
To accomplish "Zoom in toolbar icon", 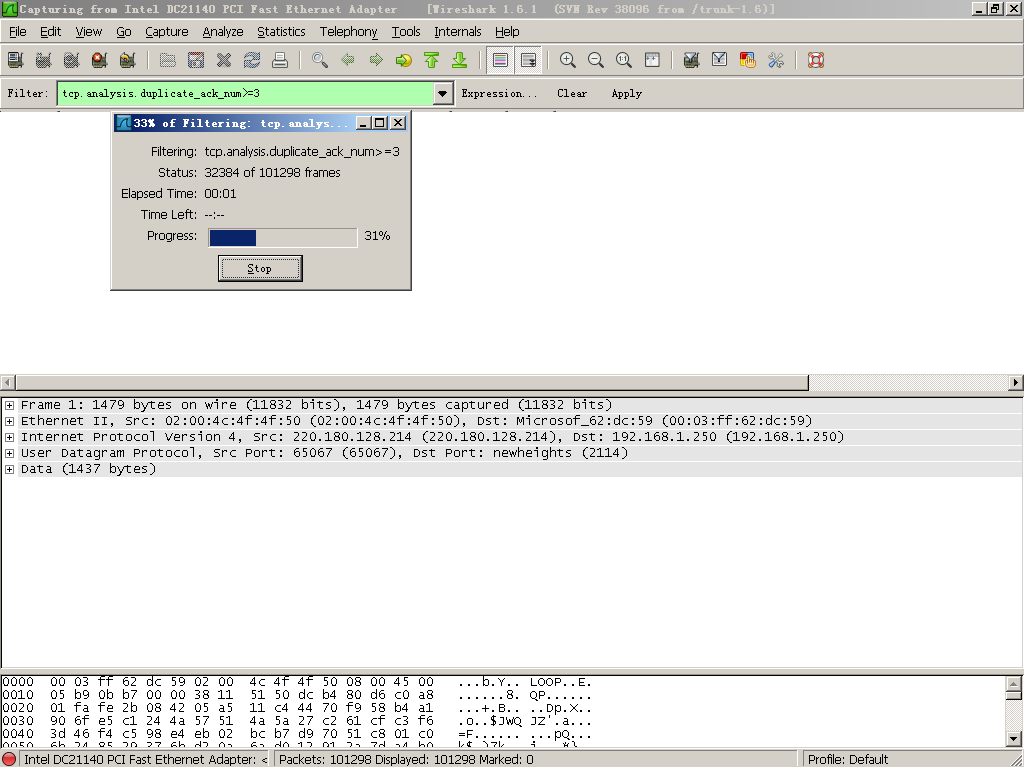I will 568,60.
